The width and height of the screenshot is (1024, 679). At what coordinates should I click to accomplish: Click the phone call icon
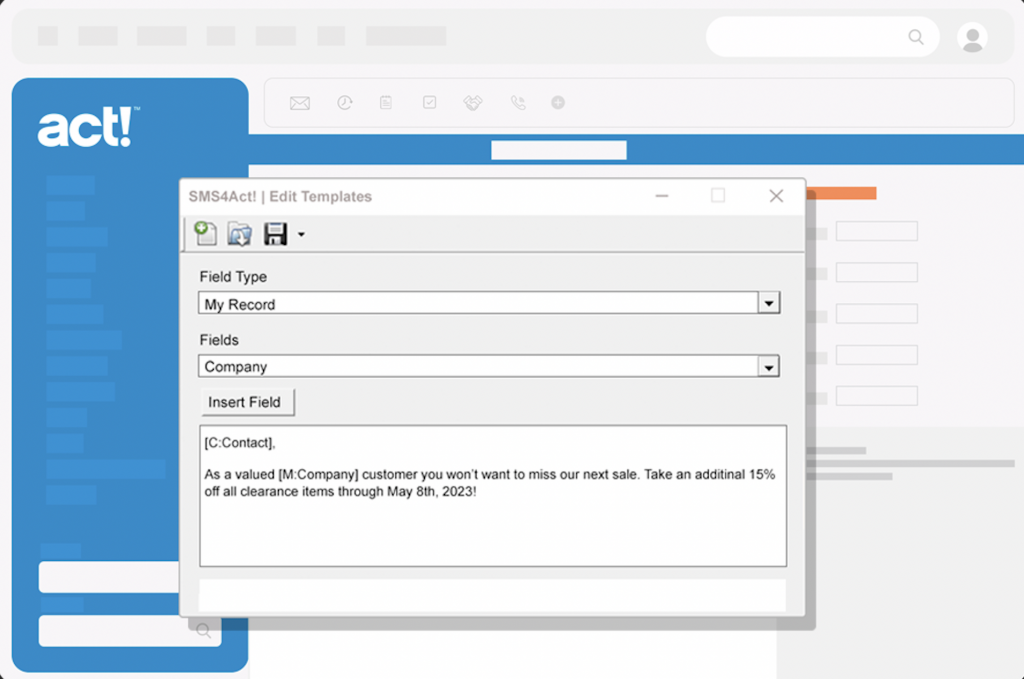[x=517, y=103]
